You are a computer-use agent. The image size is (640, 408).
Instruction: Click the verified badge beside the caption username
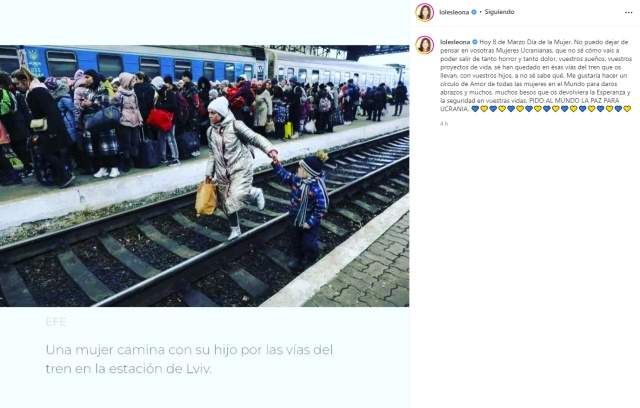click(x=475, y=42)
